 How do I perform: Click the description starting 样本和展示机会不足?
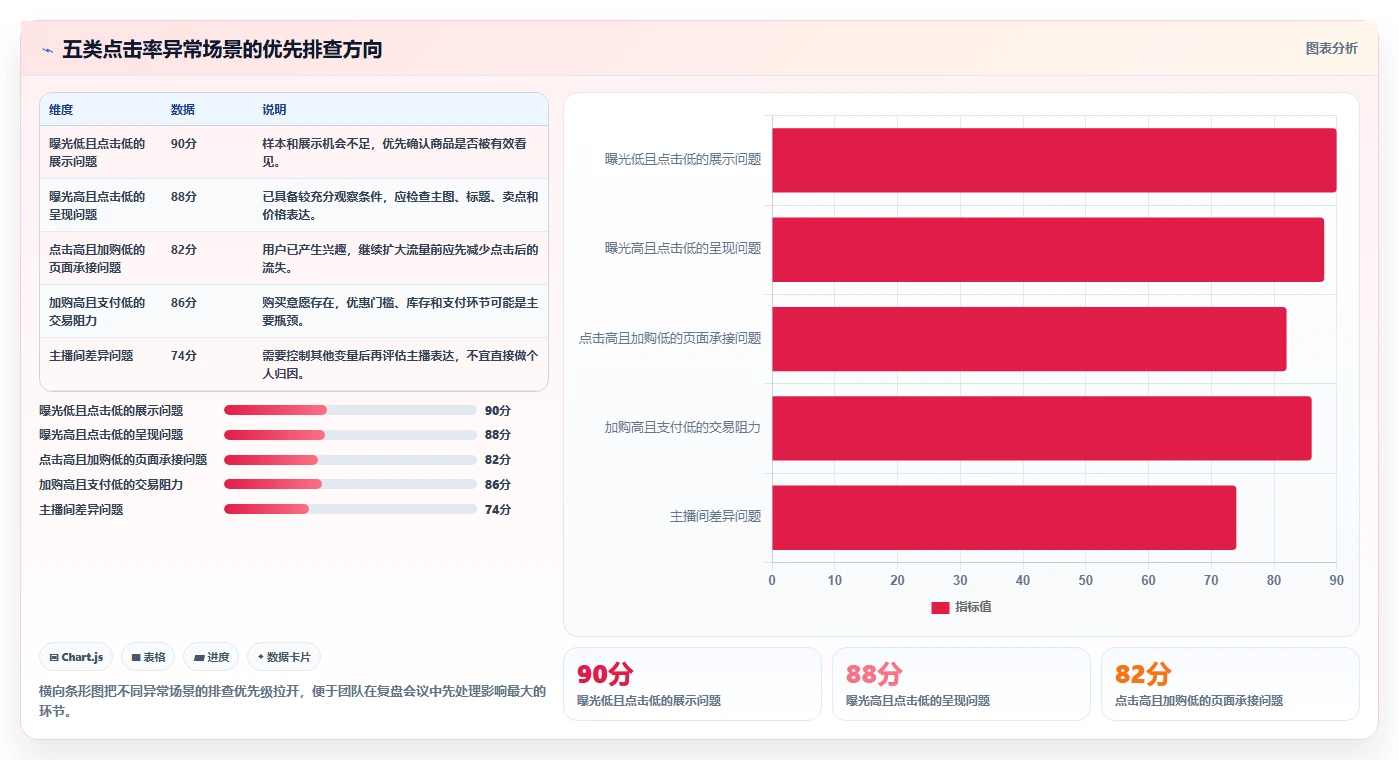[x=394, y=153]
